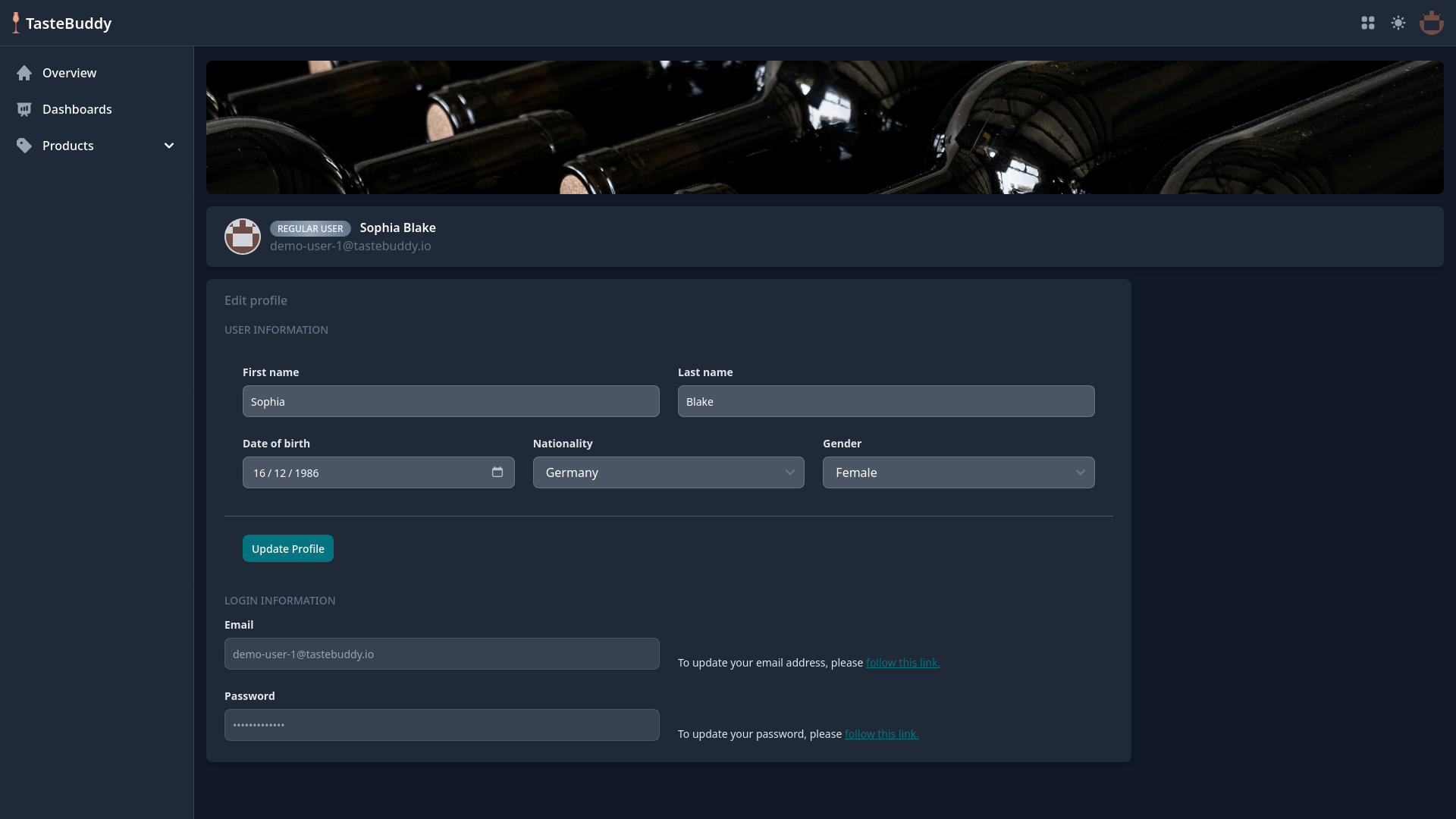Follow the link to update email

click(903, 663)
